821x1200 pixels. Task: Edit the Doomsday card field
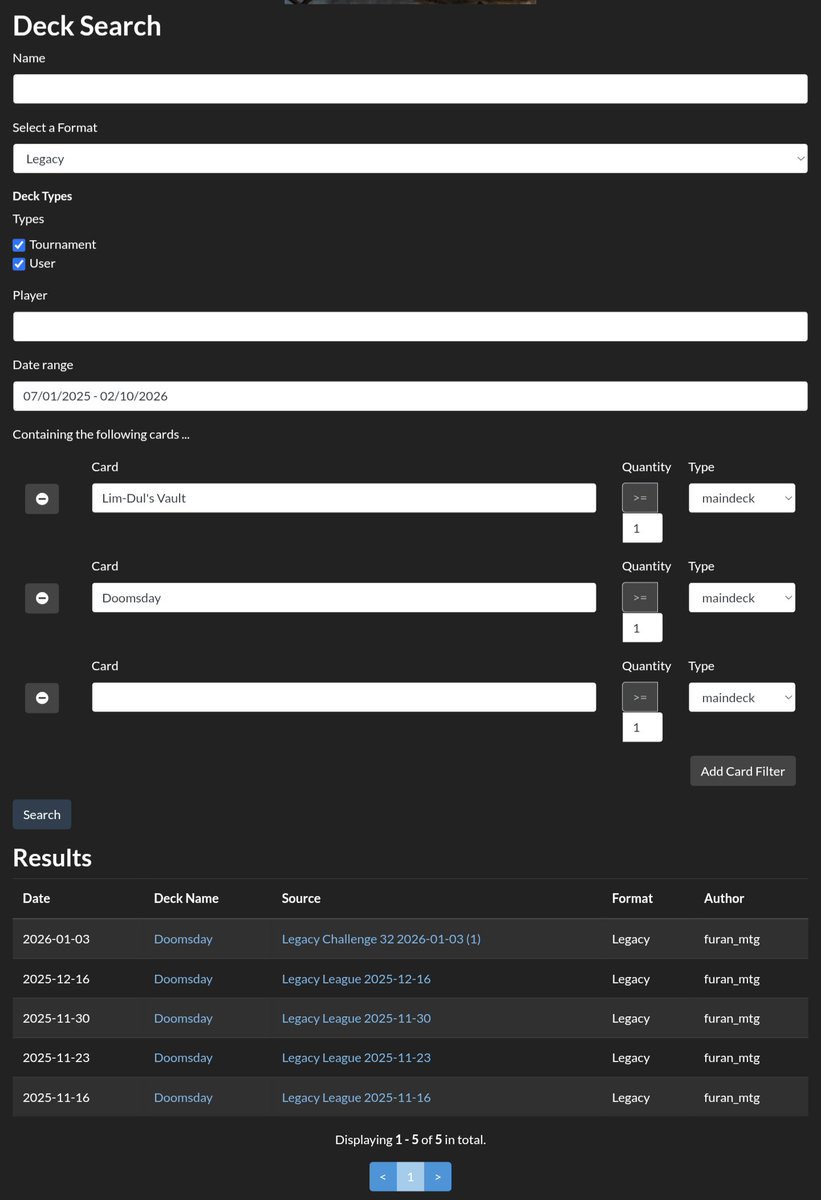(344, 598)
